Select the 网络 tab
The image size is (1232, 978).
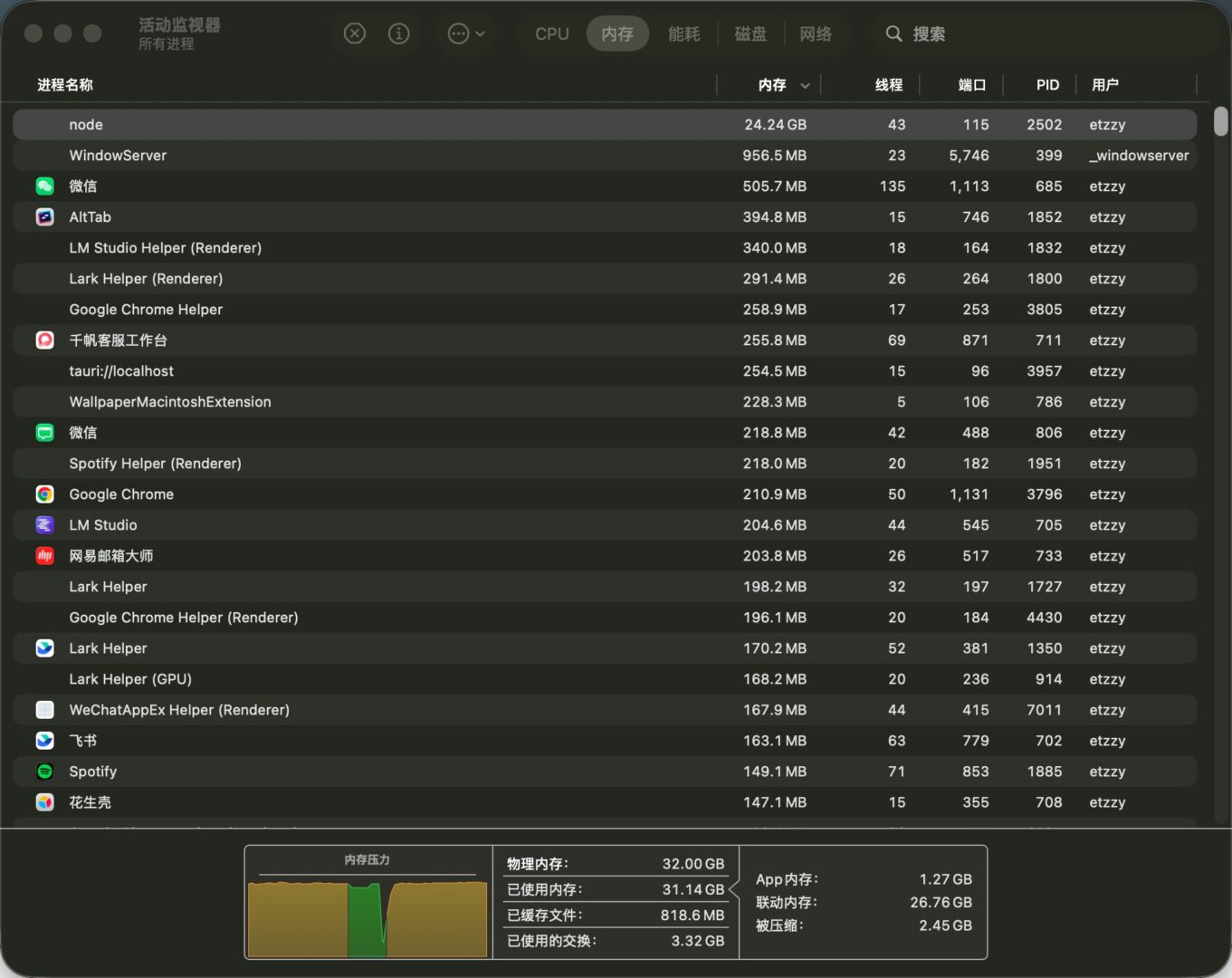[815, 34]
